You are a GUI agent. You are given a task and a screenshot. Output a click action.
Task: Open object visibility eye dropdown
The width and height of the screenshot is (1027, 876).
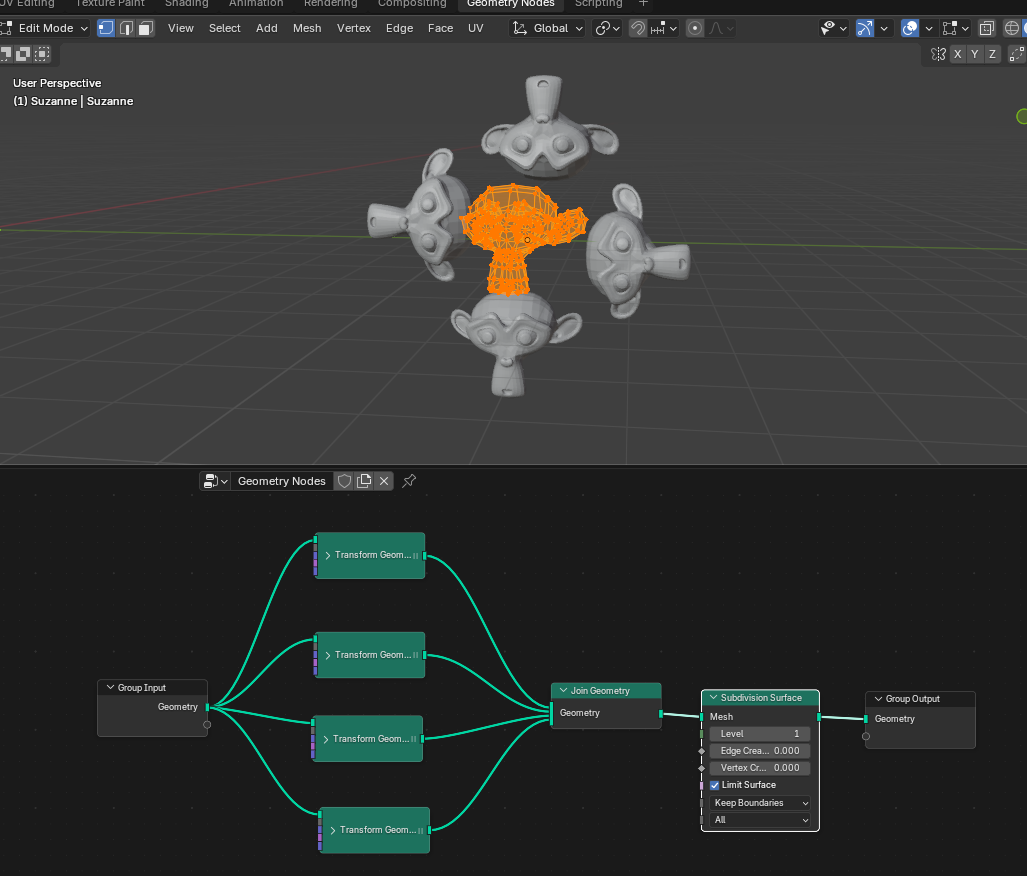(x=834, y=28)
